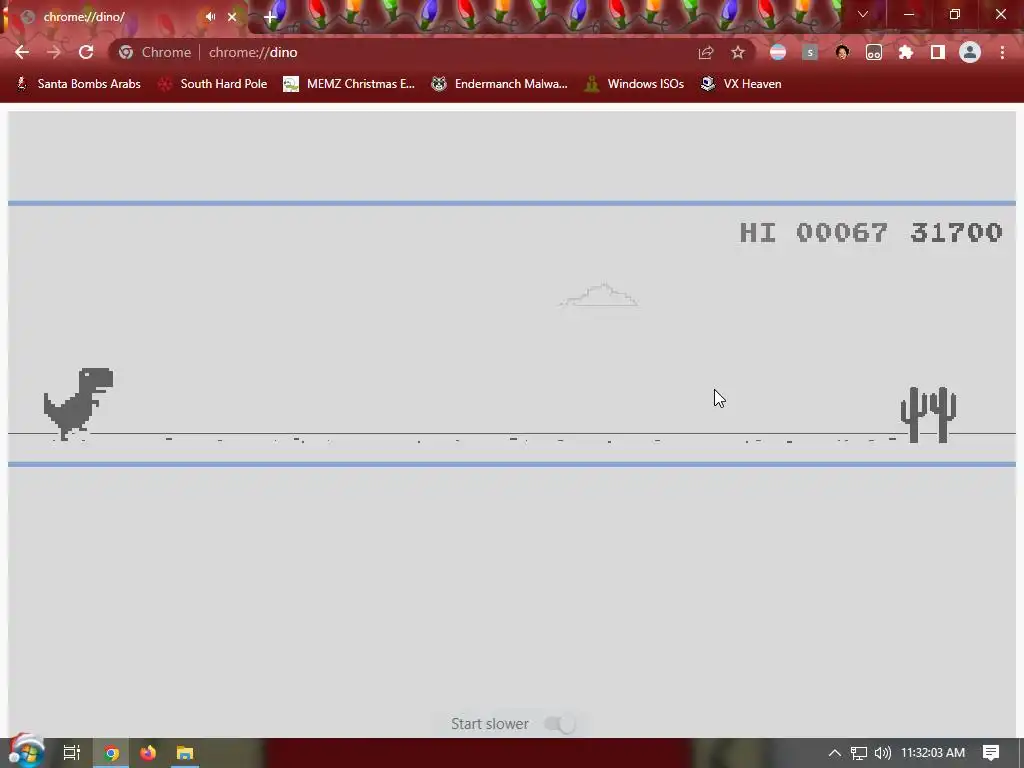The height and width of the screenshot is (768, 1024).
Task: Click the Chrome site info chip
Action: click(155, 52)
